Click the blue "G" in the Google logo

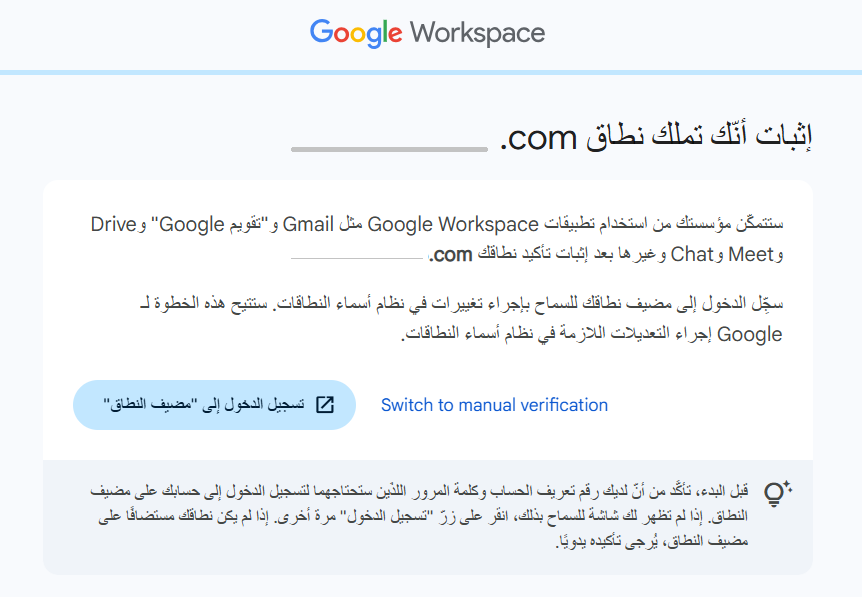[x=322, y=33]
